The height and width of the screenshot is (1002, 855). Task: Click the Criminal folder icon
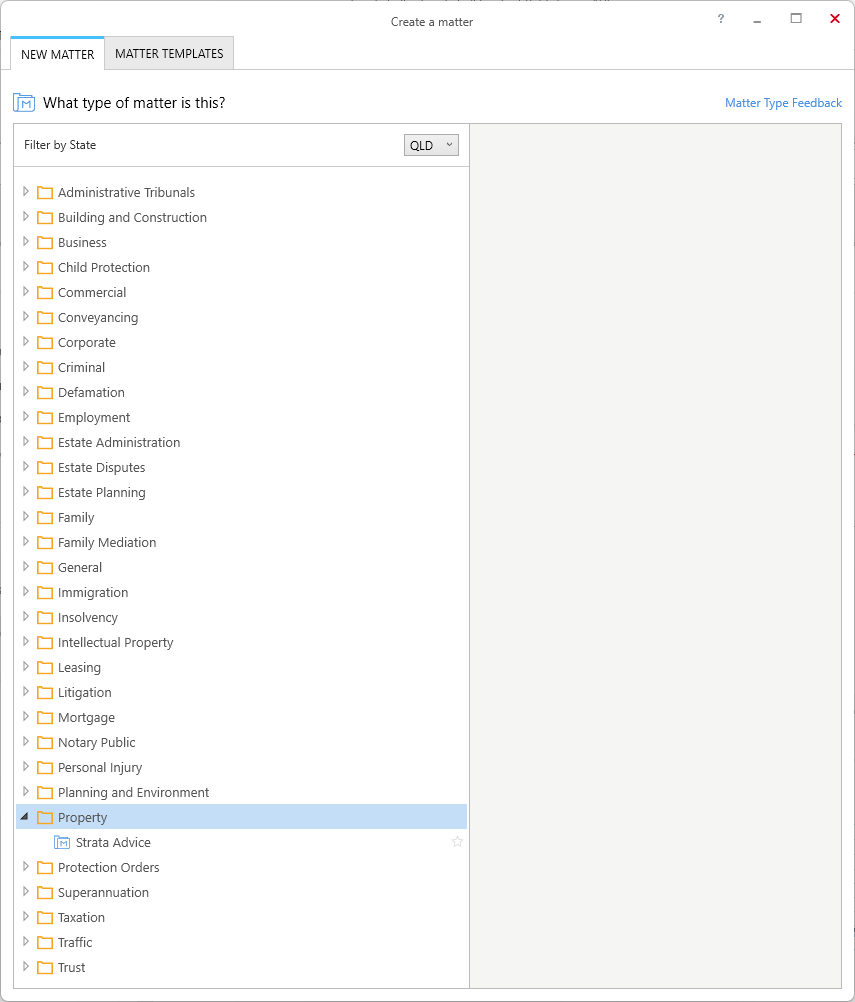(45, 367)
